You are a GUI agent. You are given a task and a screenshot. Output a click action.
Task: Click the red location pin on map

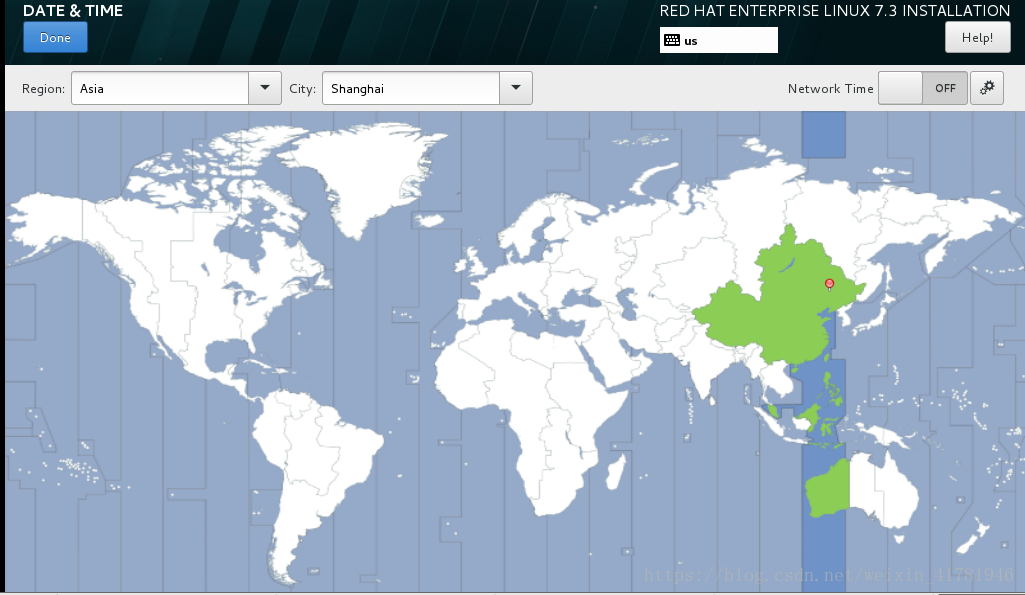(x=830, y=284)
